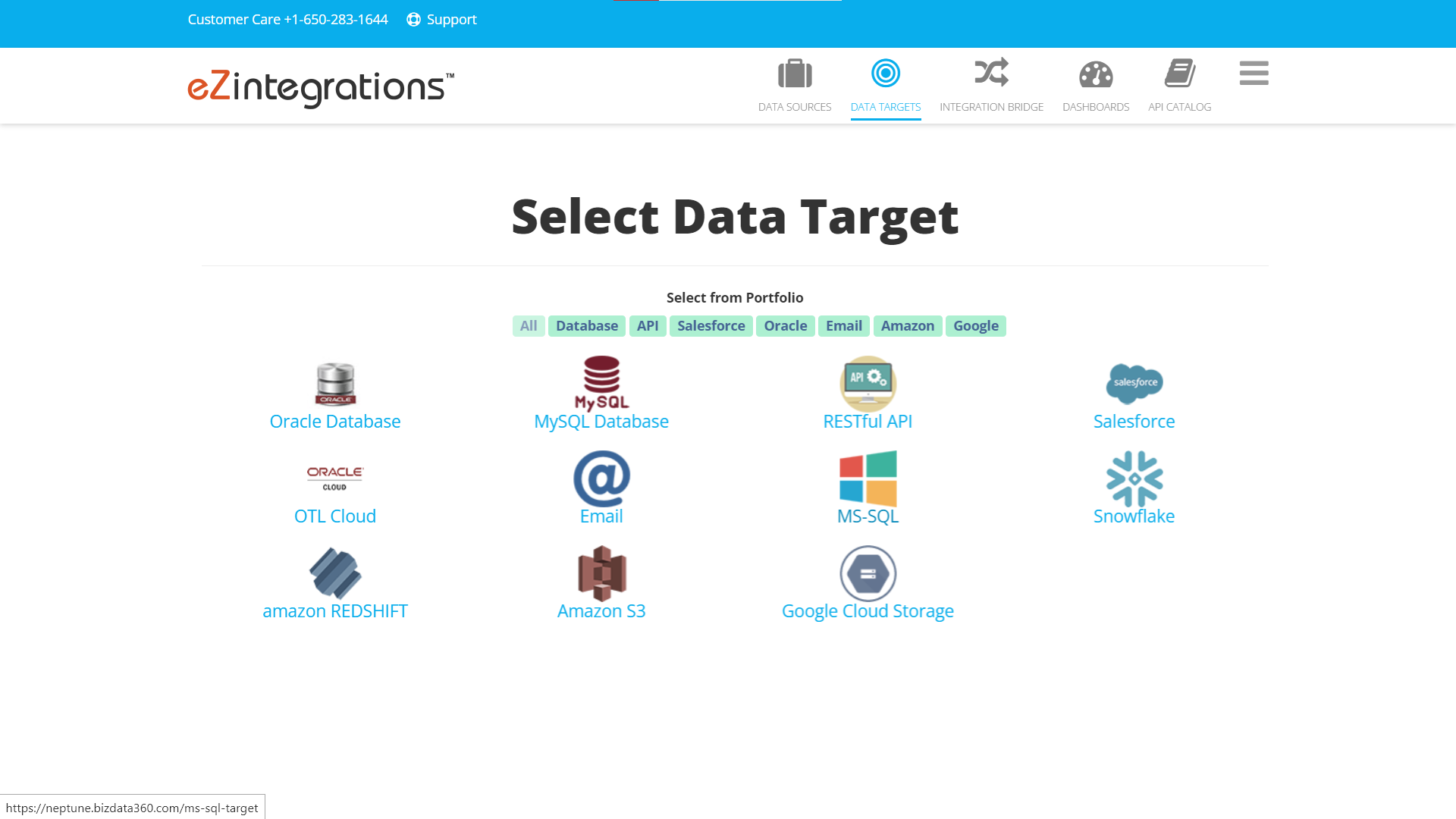Pick the Salesforce cloud icon

[x=1134, y=384]
